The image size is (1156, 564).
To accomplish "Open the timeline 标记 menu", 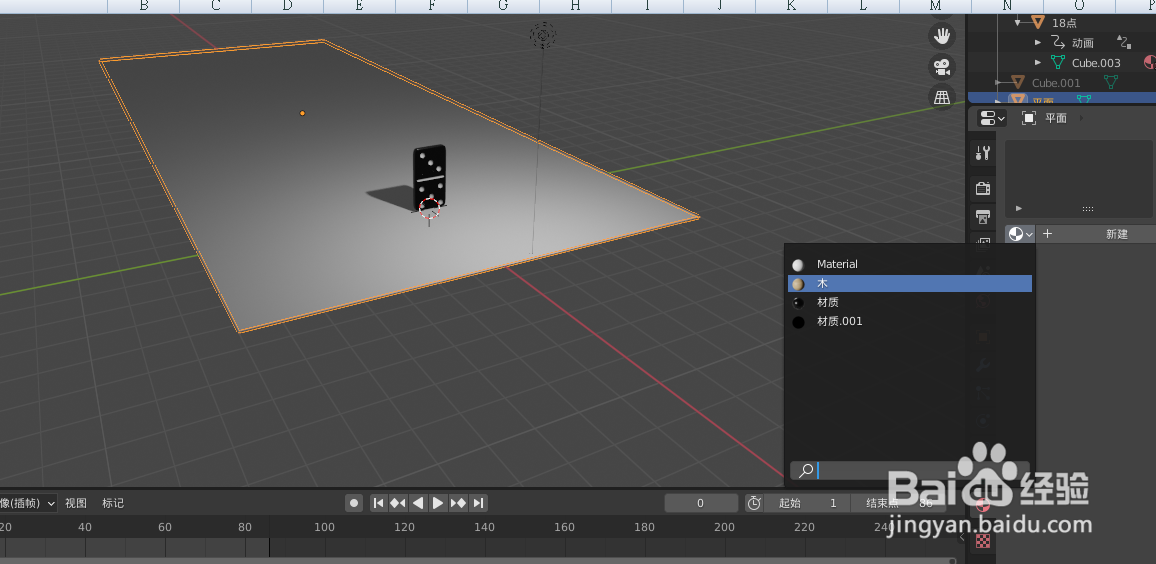I will 113,504.
